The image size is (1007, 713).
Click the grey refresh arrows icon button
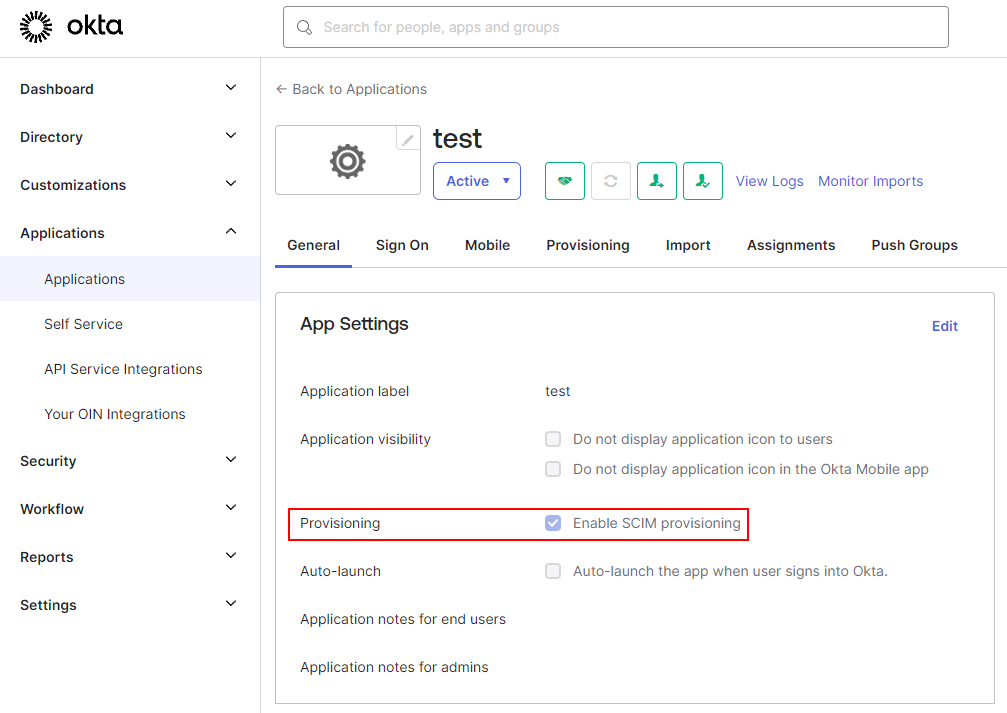[x=611, y=181]
